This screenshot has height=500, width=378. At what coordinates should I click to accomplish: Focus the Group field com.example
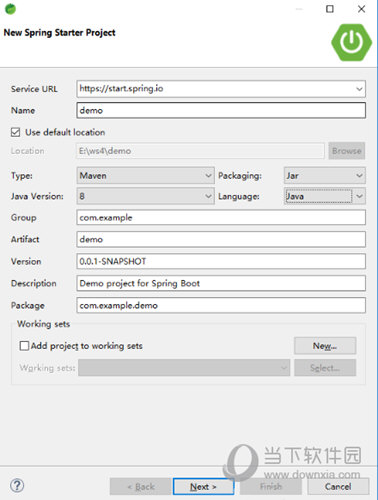221,218
